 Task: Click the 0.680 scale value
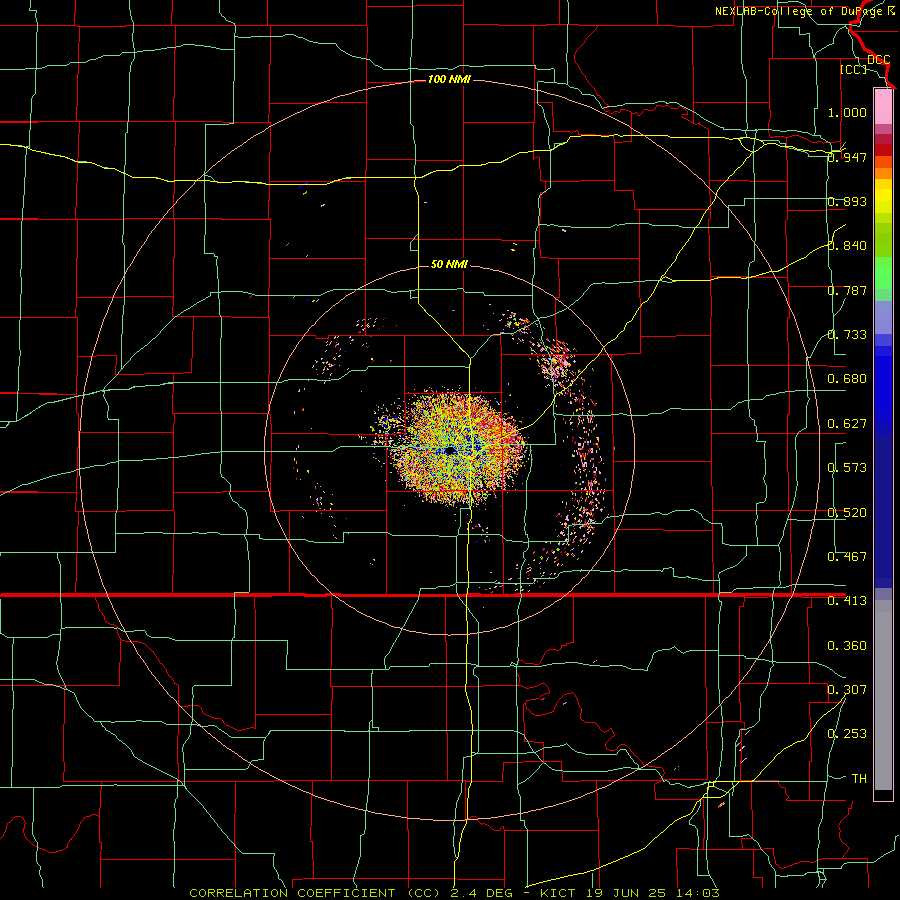[847, 379]
